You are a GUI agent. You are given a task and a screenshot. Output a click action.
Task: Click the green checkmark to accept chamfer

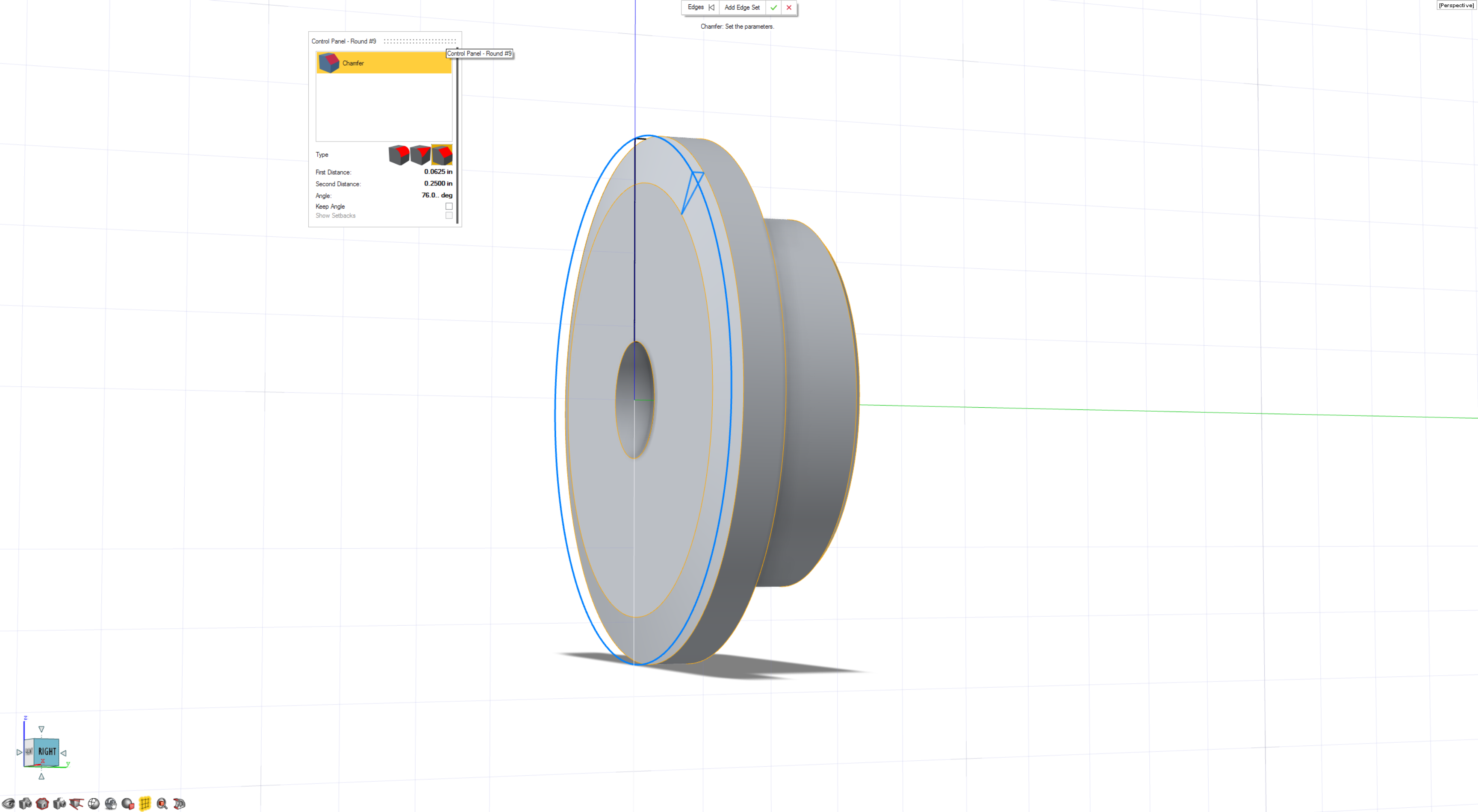click(773, 7)
